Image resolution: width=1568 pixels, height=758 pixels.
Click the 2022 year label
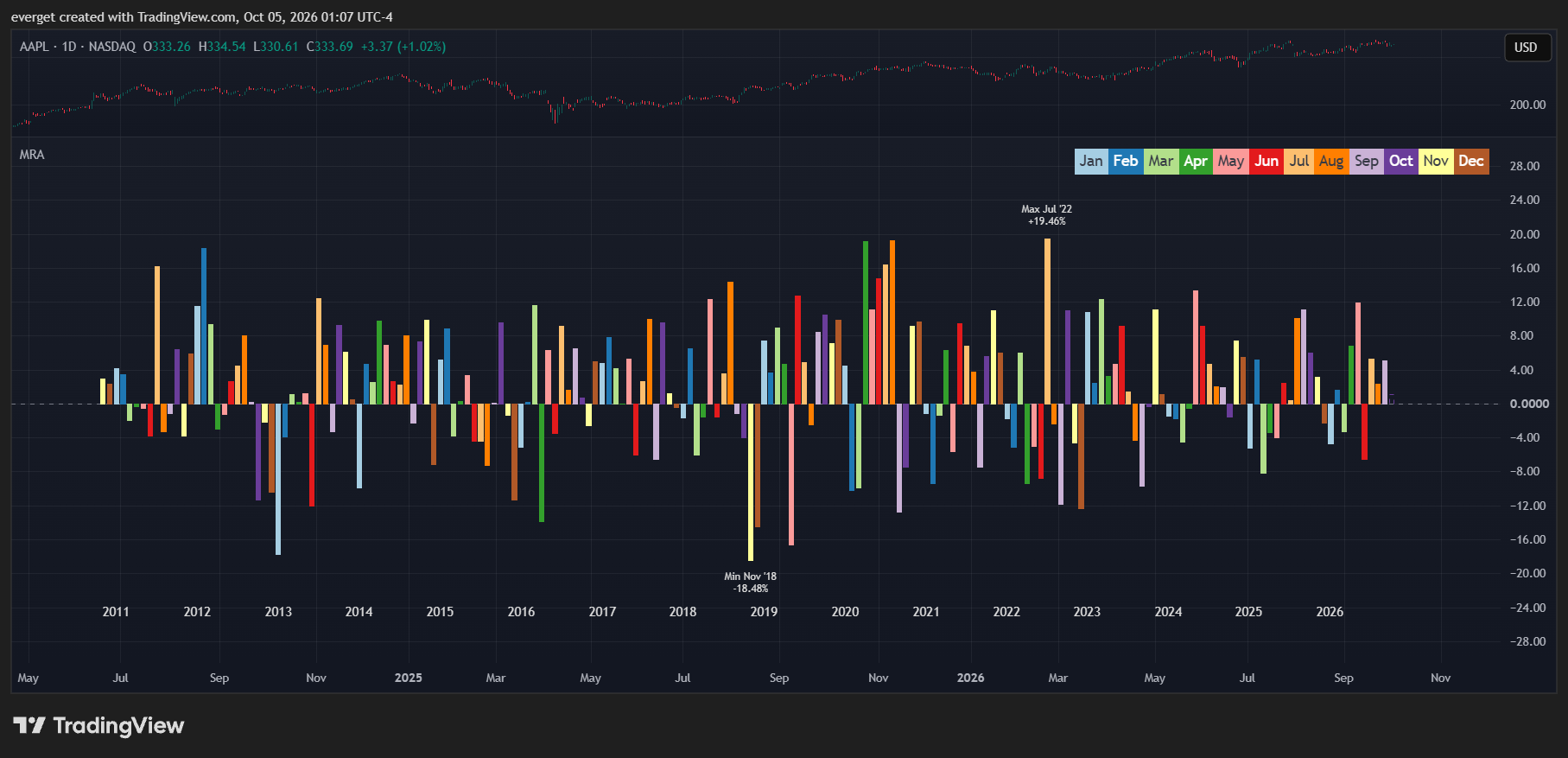coord(1006,612)
